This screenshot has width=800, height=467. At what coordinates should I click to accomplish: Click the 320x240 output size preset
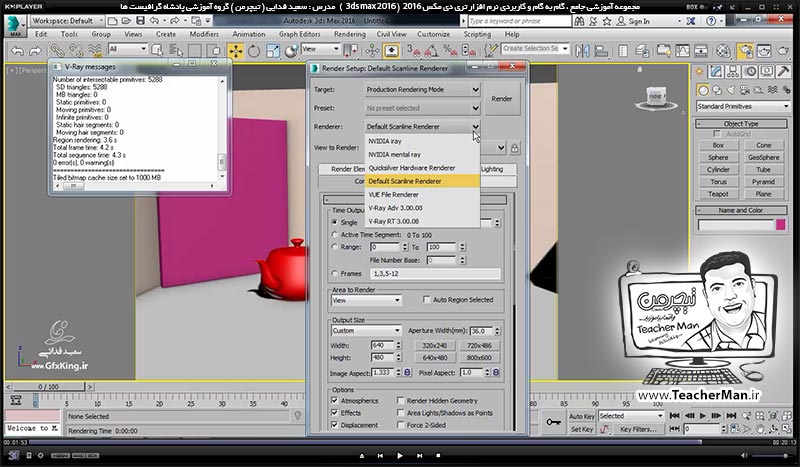(x=434, y=346)
